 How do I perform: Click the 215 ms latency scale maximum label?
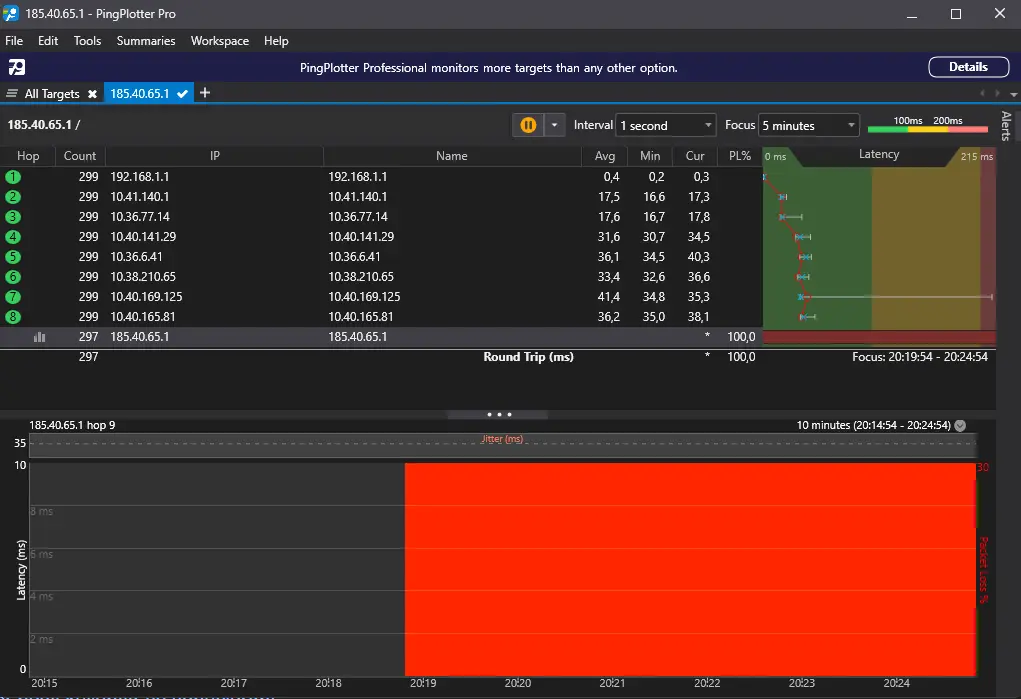pos(977,156)
